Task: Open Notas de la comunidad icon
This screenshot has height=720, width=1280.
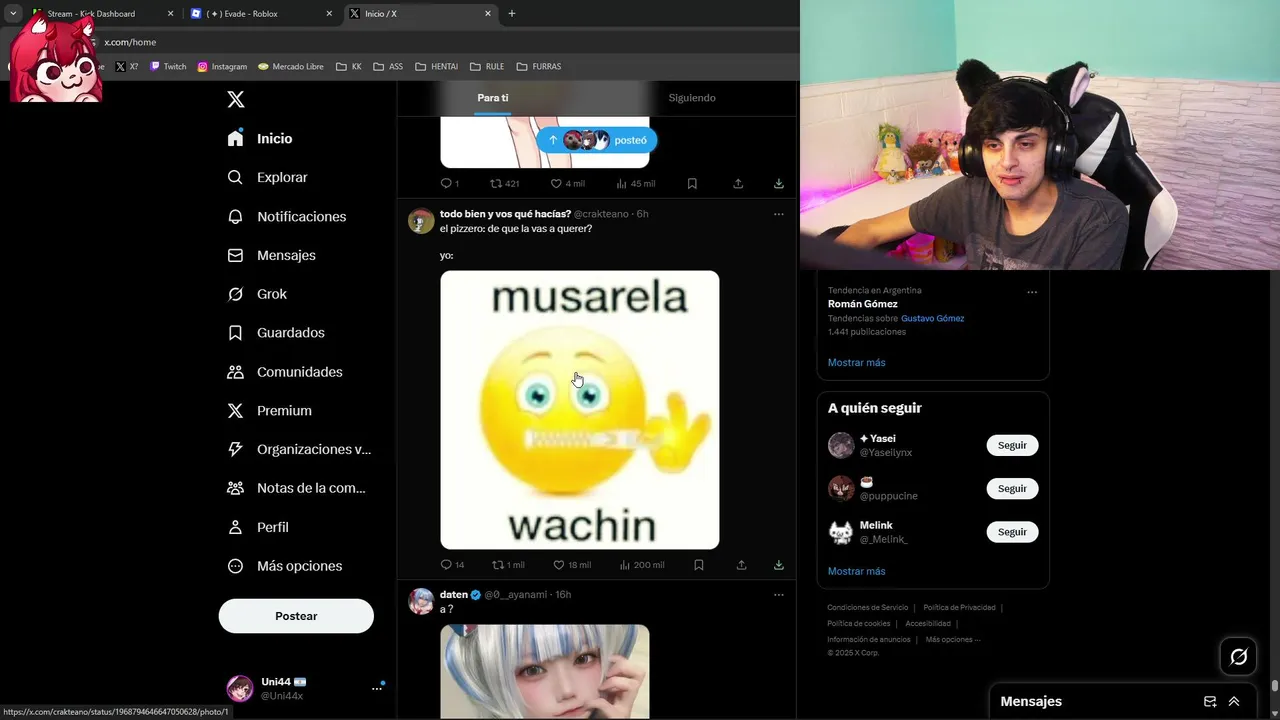Action: point(235,488)
